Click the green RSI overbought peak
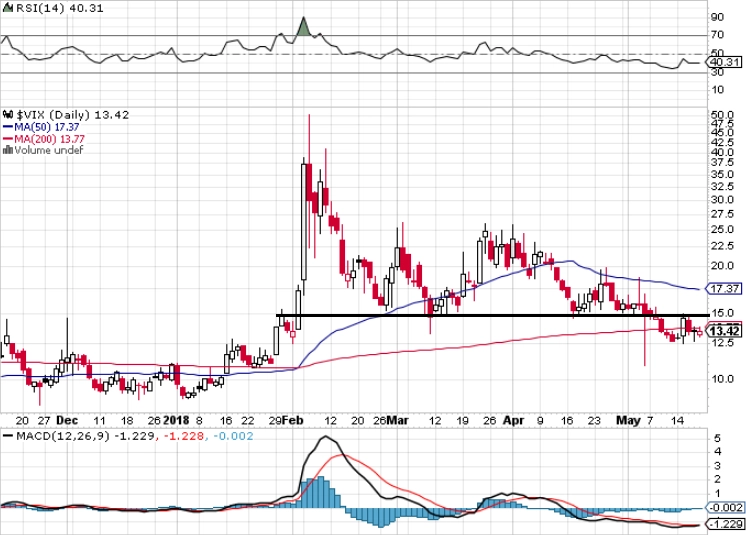746x535 pixels. 304,27
